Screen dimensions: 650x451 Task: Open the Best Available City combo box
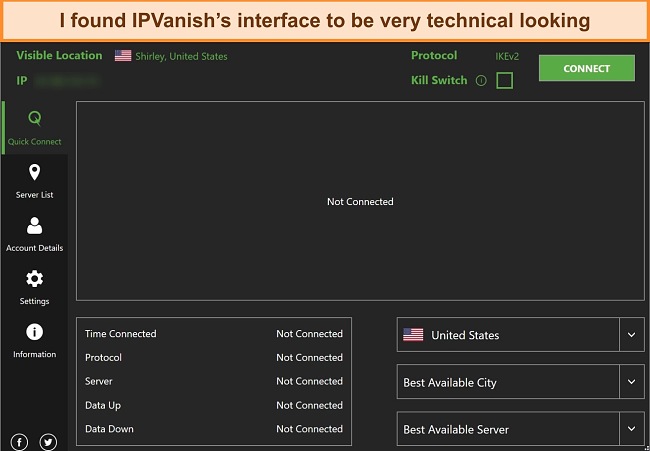tap(521, 382)
